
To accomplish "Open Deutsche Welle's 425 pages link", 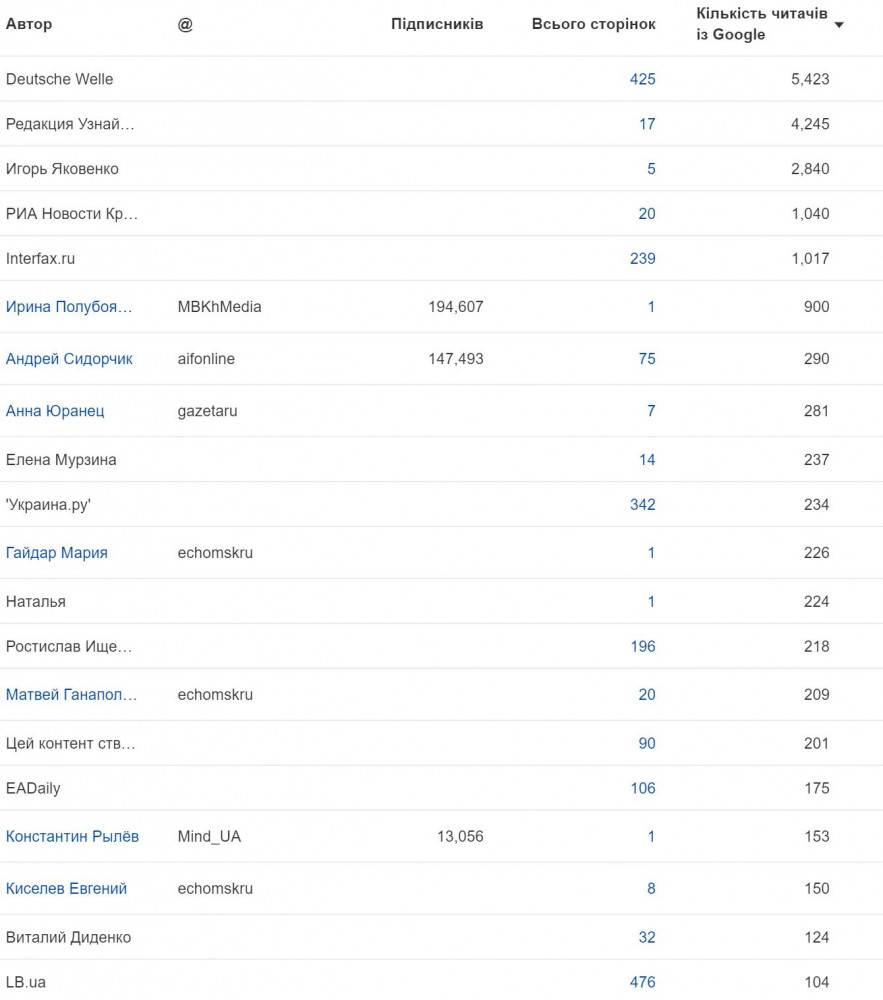I will pyautogui.click(x=643, y=79).
